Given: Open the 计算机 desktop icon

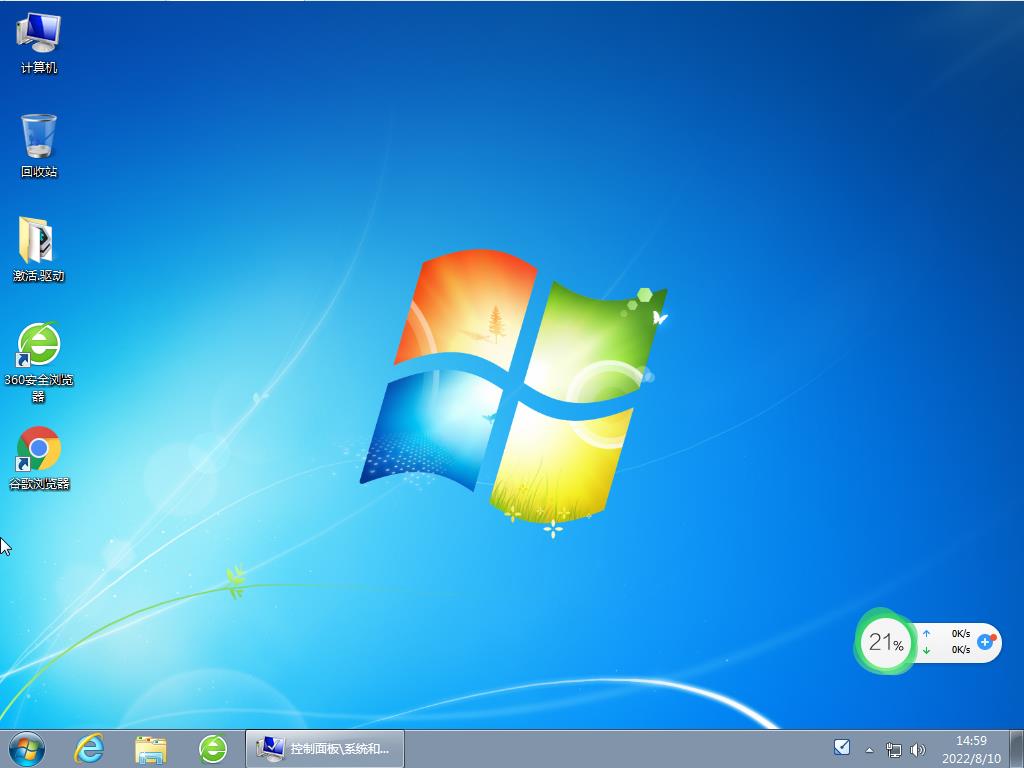Looking at the screenshot, I should coord(37,40).
